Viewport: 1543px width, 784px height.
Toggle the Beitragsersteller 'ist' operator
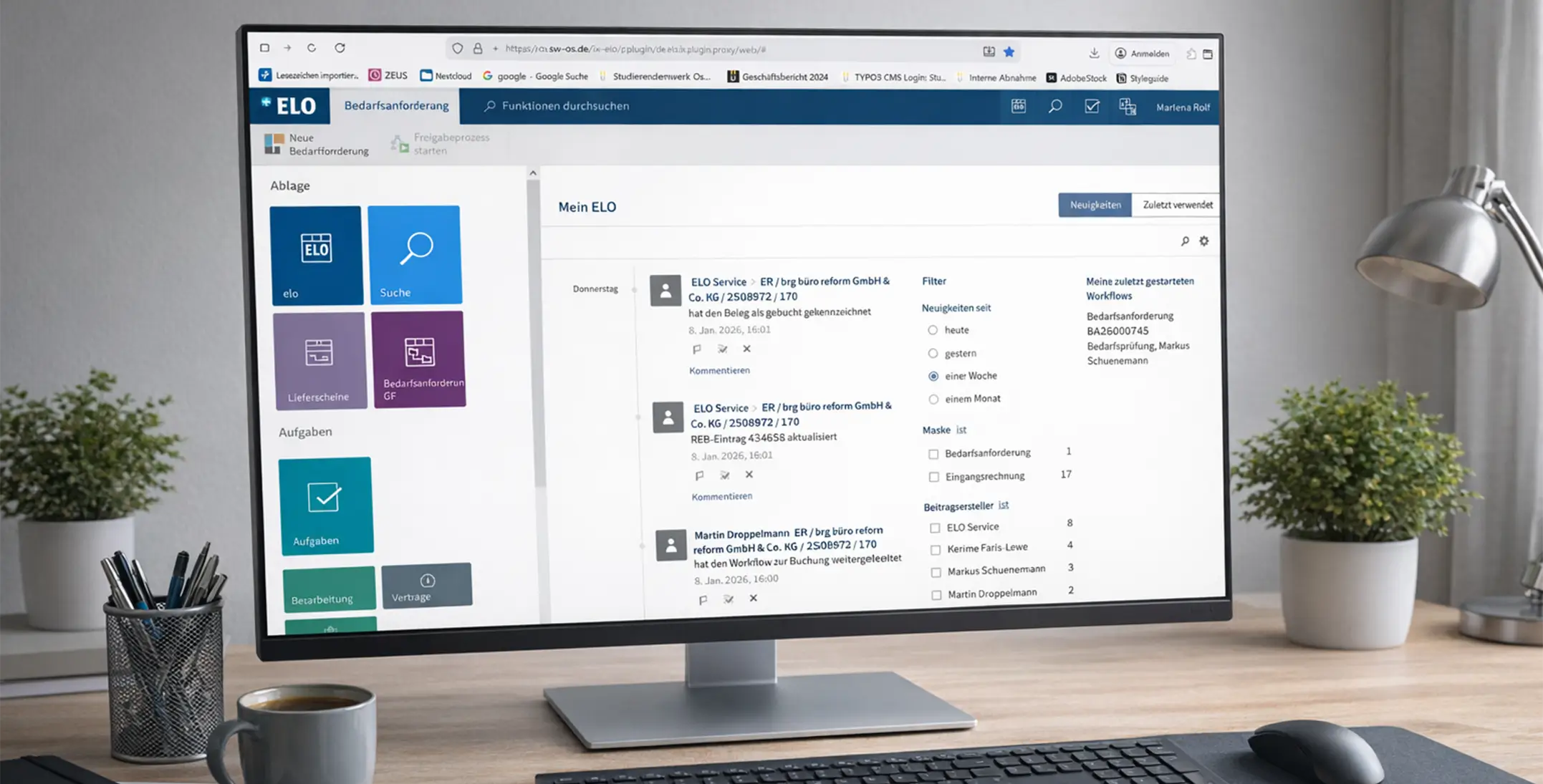click(1004, 505)
